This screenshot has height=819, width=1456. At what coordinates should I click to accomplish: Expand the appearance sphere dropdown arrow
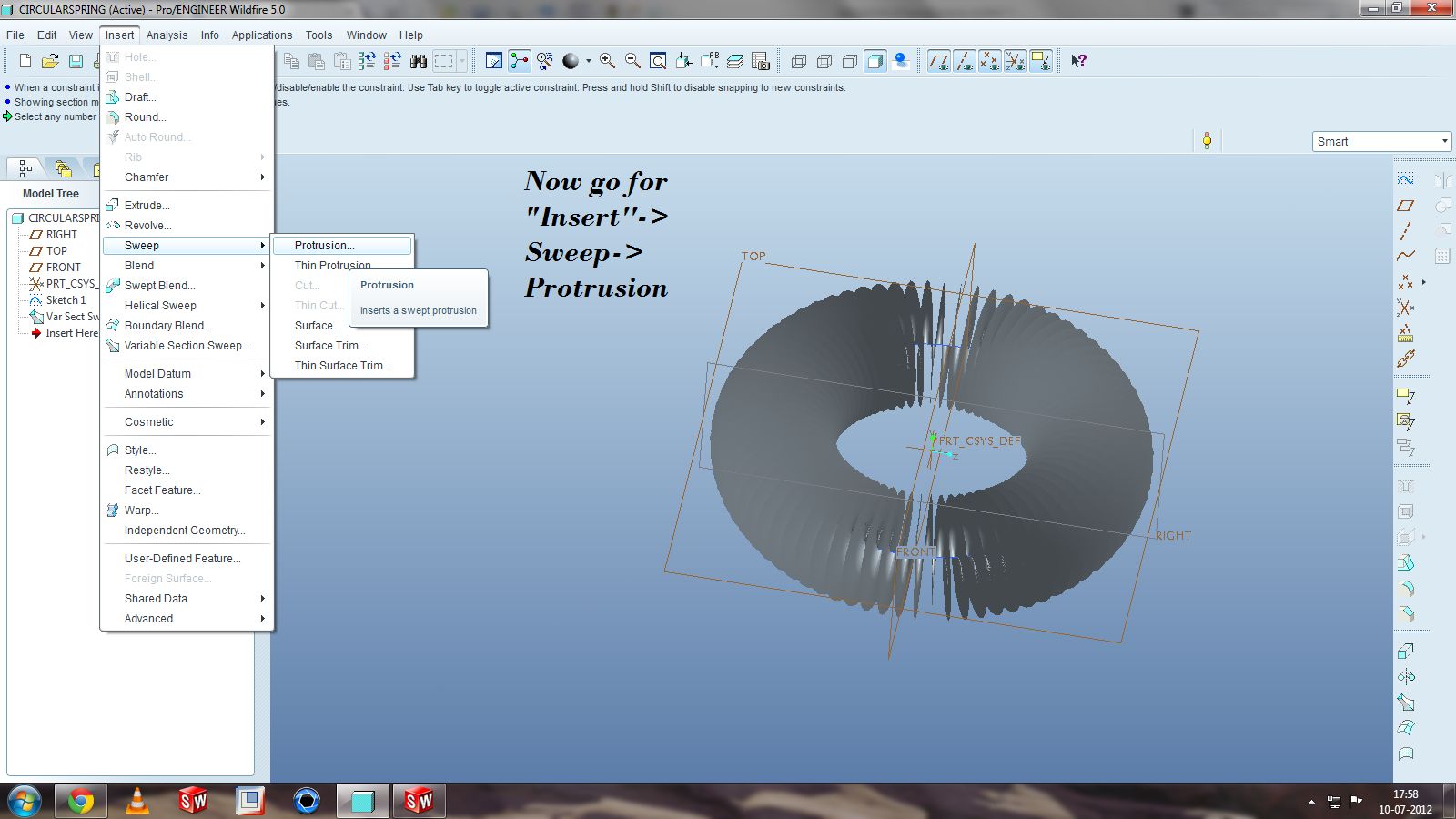(588, 61)
